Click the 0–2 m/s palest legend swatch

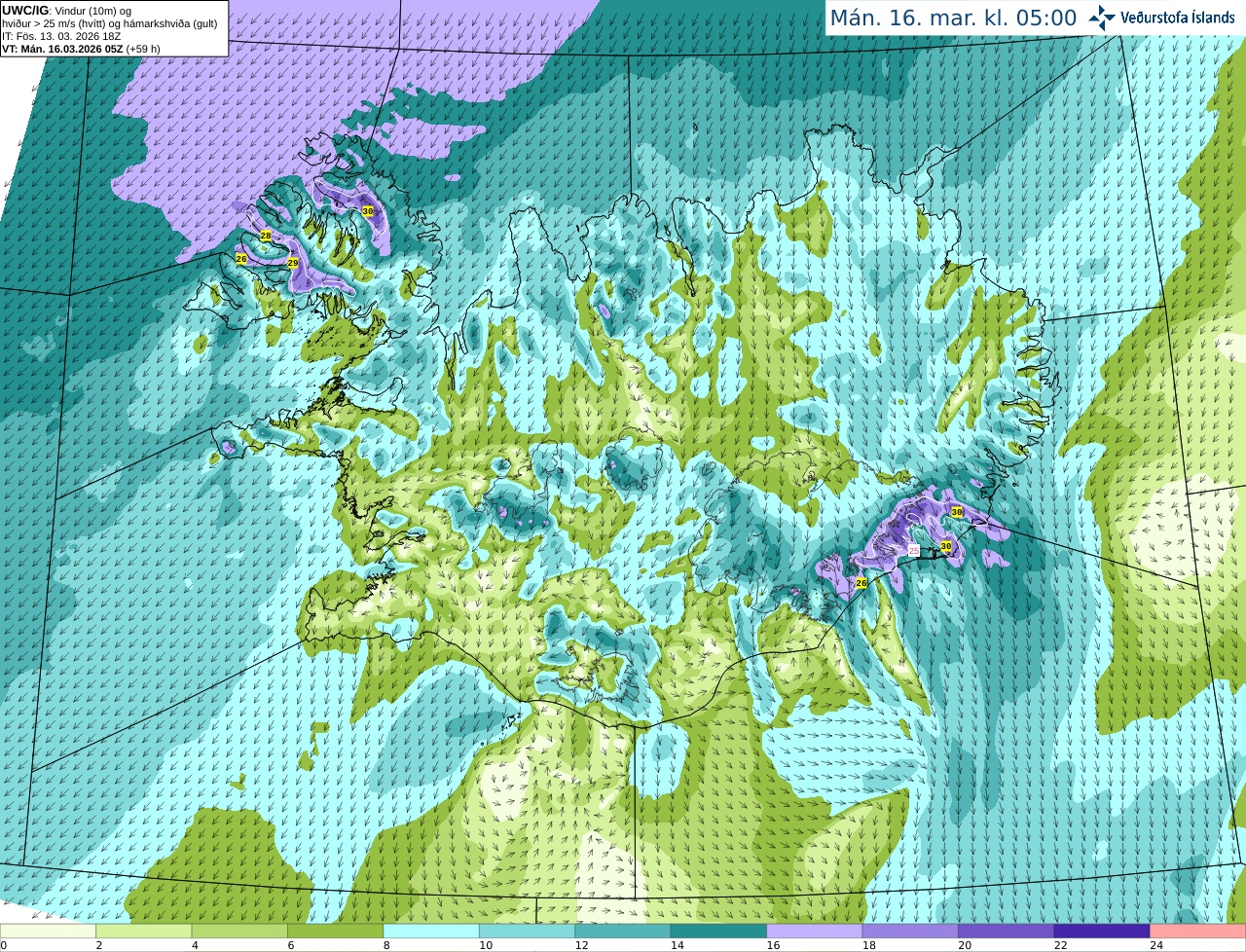tap(48, 931)
